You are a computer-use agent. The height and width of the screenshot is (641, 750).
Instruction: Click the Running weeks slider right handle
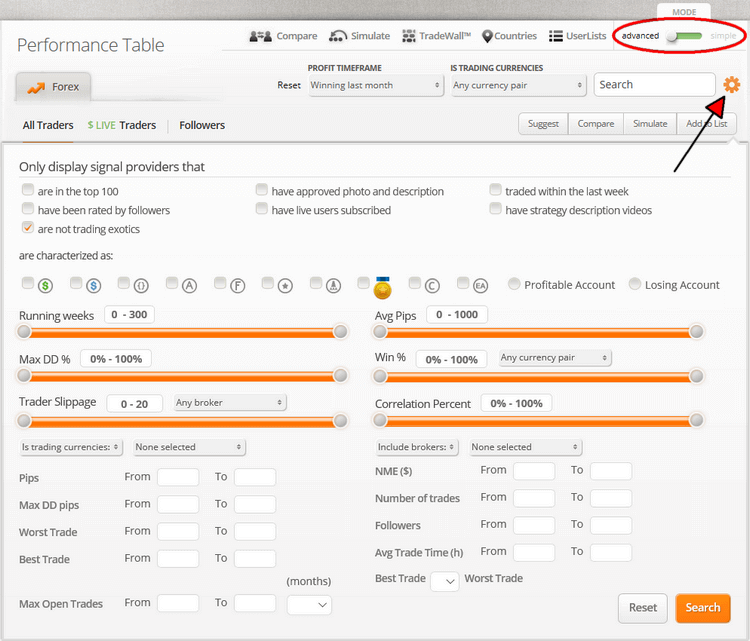click(x=340, y=332)
